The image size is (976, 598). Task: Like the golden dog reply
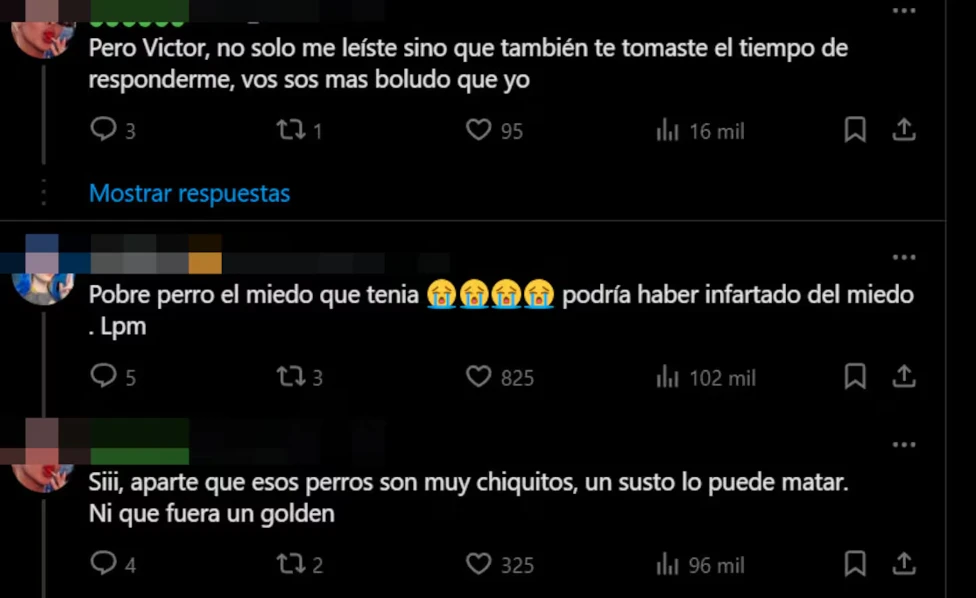click(480, 564)
